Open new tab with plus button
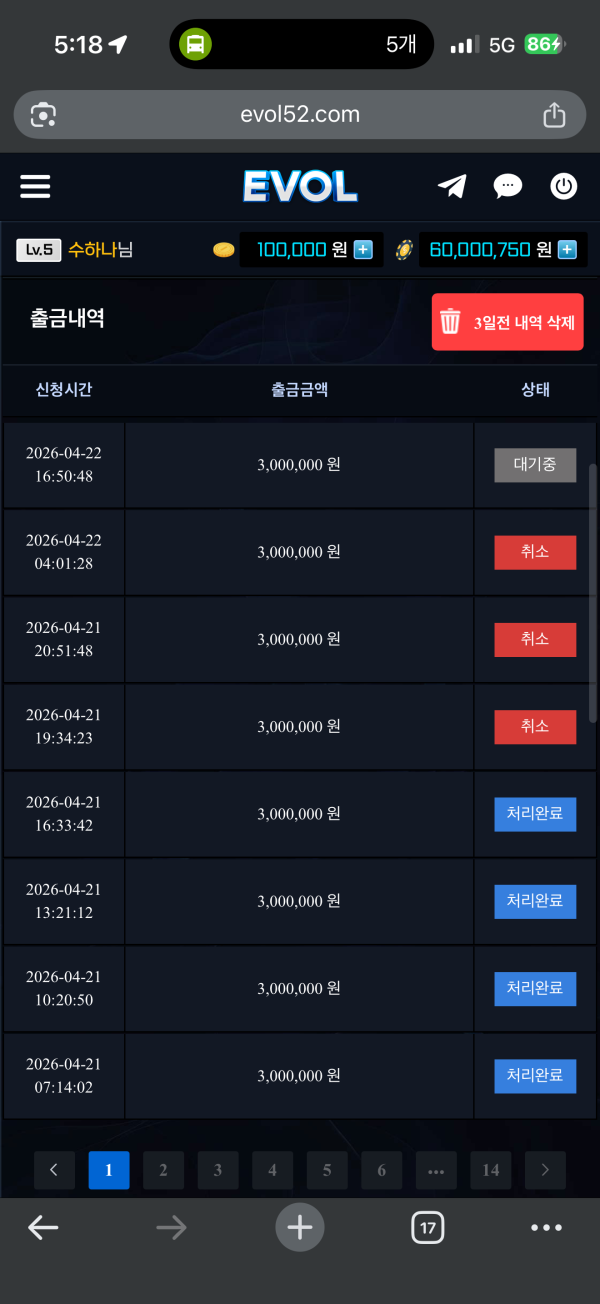This screenshot has height=1304, width=600. coord(300,1227)
